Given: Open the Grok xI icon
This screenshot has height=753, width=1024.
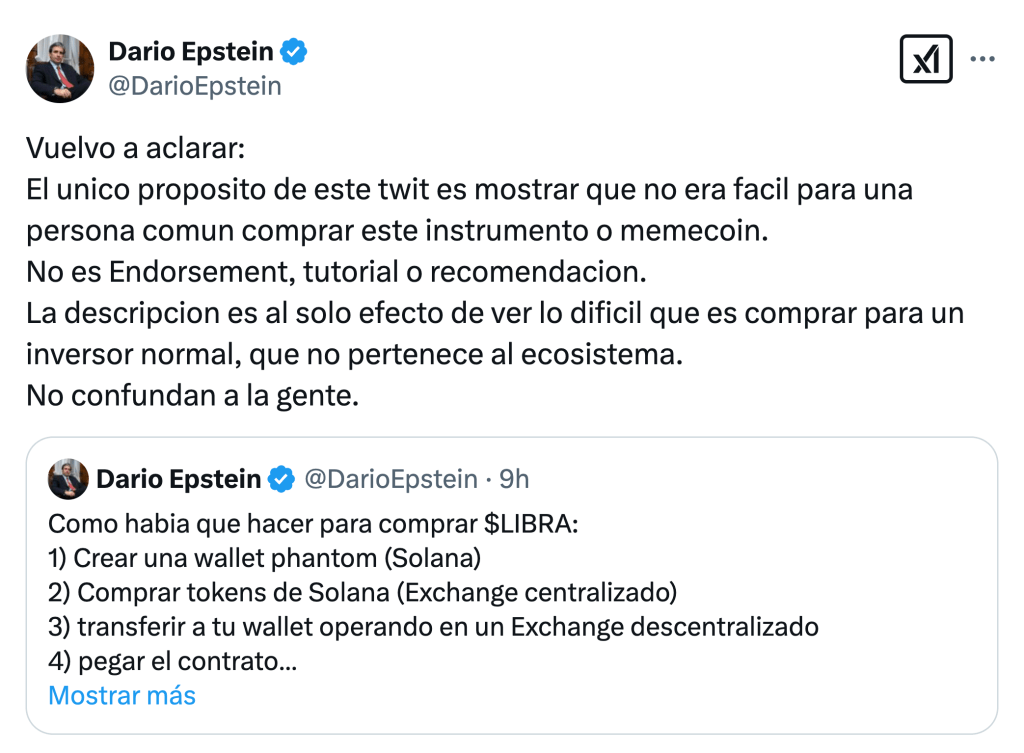Looking at the screenshot, I should 926,60.
